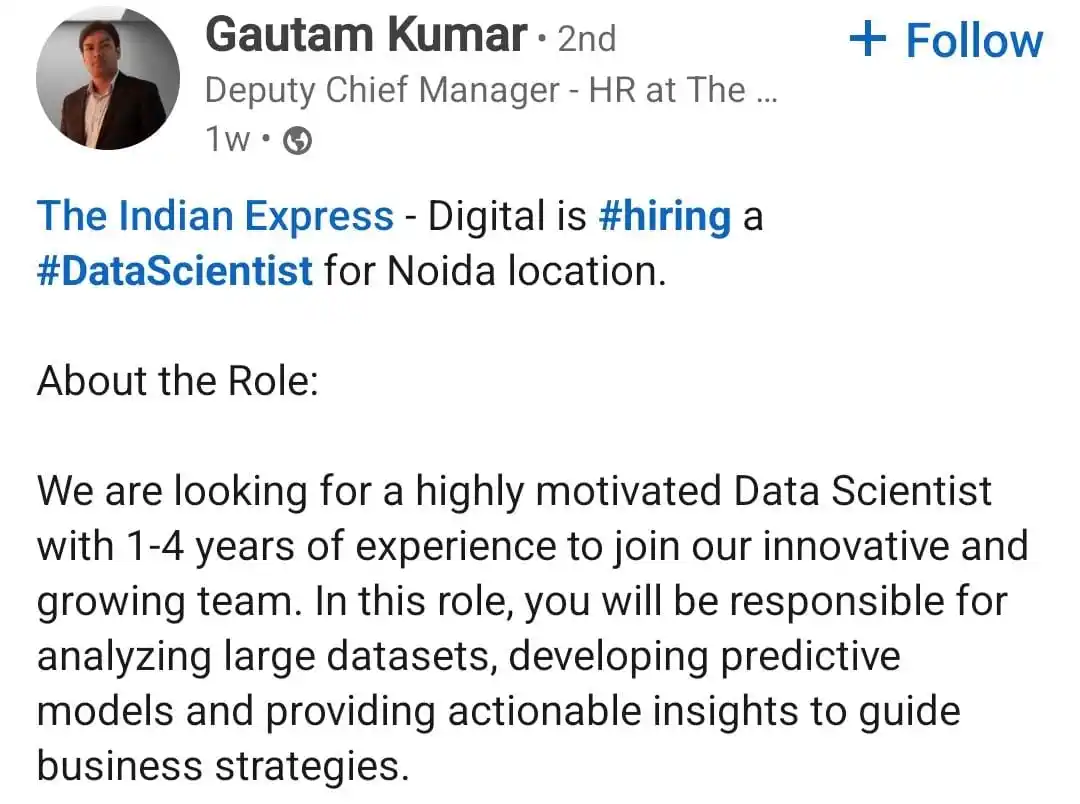
Task: Click the Gautam Kumar name link
Action: tap(366, 35)
